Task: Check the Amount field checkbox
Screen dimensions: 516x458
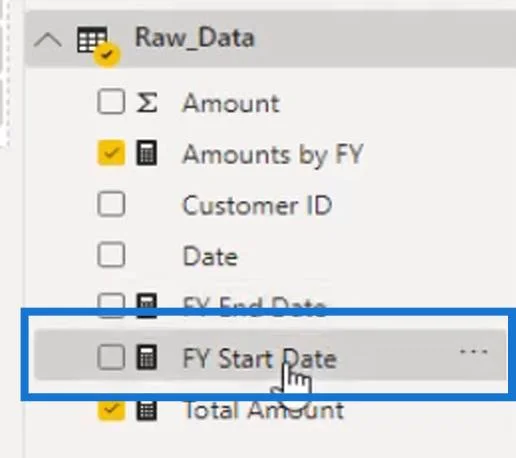Action: coord(111,101)
